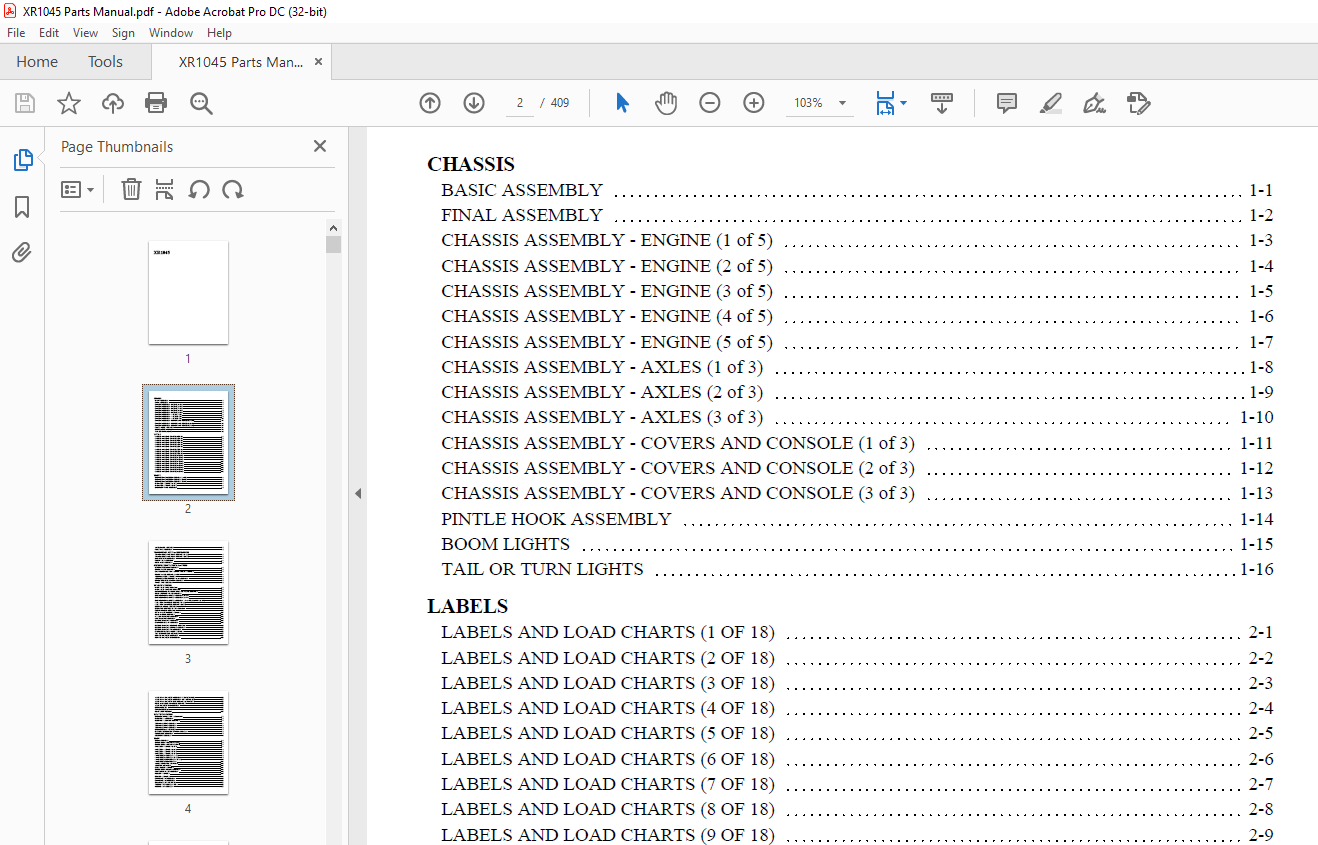Open the Print dialog icon
Image resolution: width=1318 pixels, height=845 pixels.
point(156,103)
